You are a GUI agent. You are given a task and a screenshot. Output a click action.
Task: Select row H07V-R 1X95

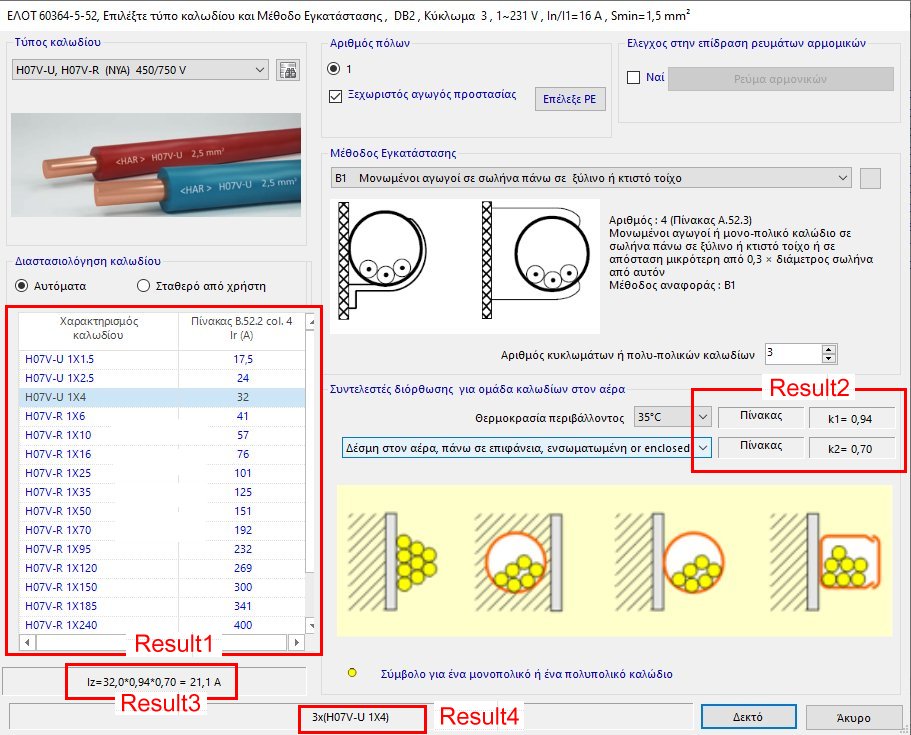point(162,549)
